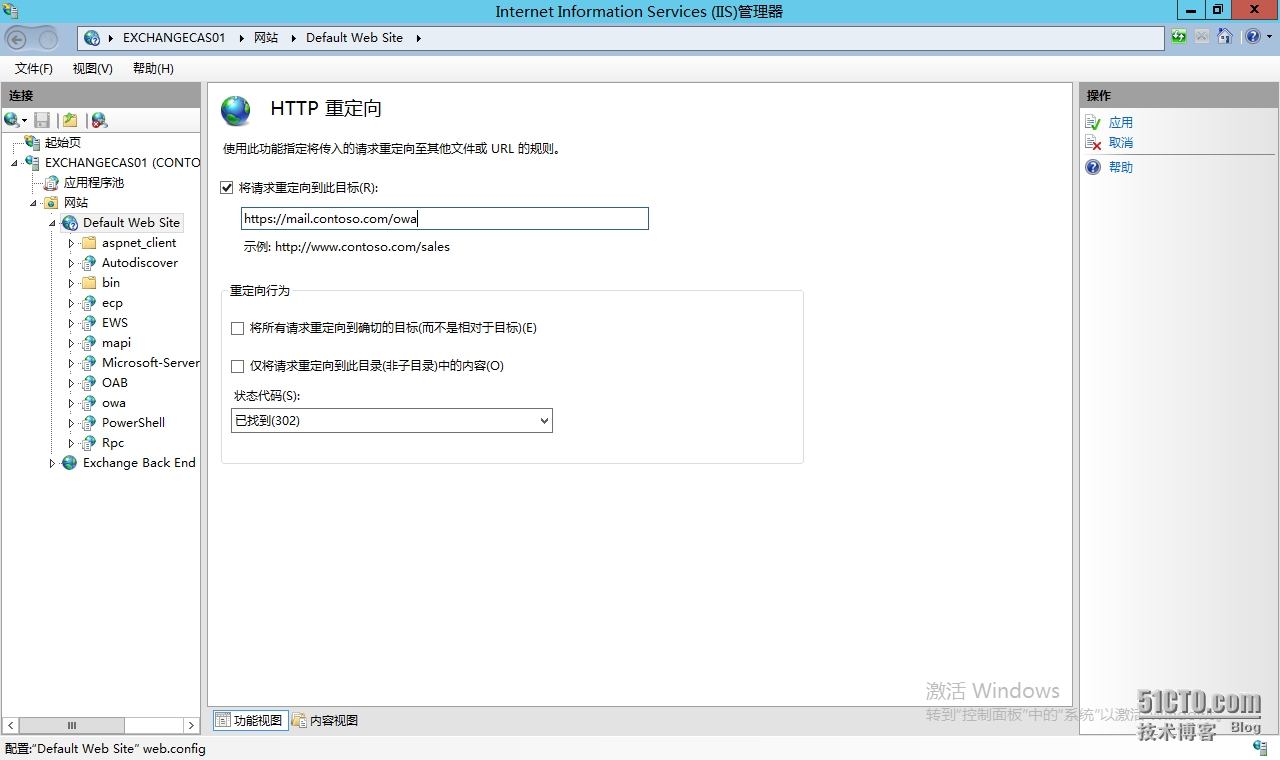Click 取消 in the Actions pane
1280x760 pixels.
tap(1120, 143)
